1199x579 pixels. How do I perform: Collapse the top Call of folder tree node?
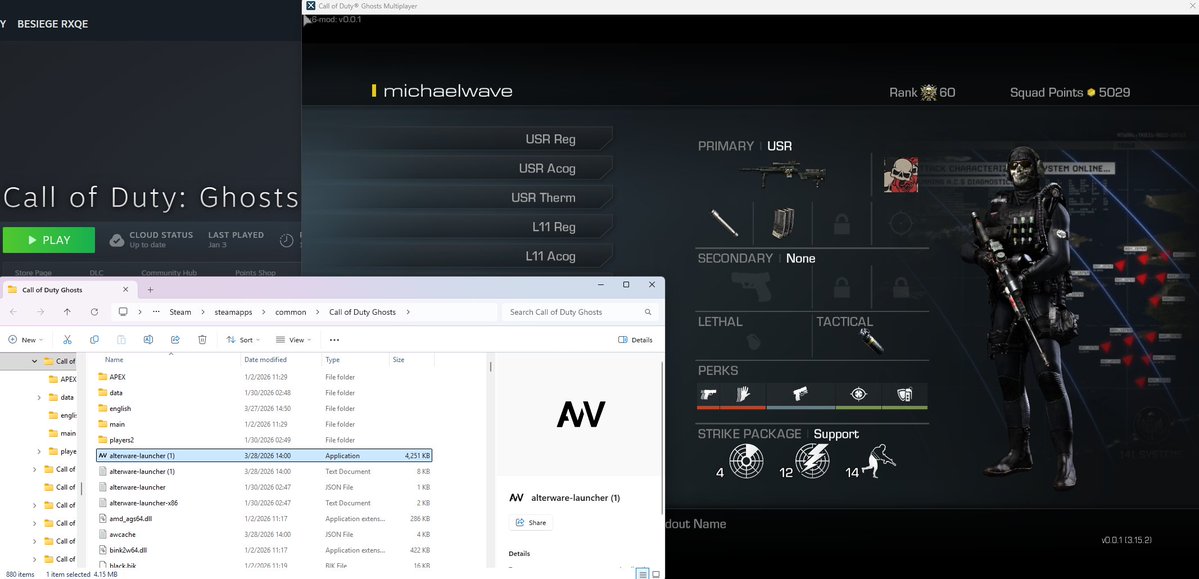click(x=34, y=361)
